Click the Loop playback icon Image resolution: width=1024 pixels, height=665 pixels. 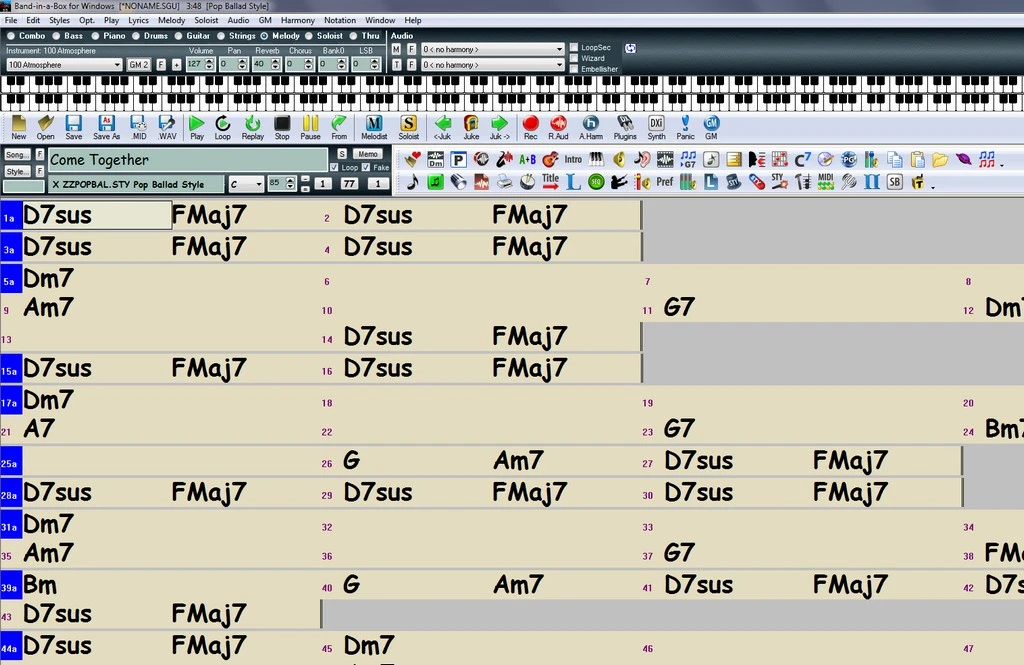(223, 127)
